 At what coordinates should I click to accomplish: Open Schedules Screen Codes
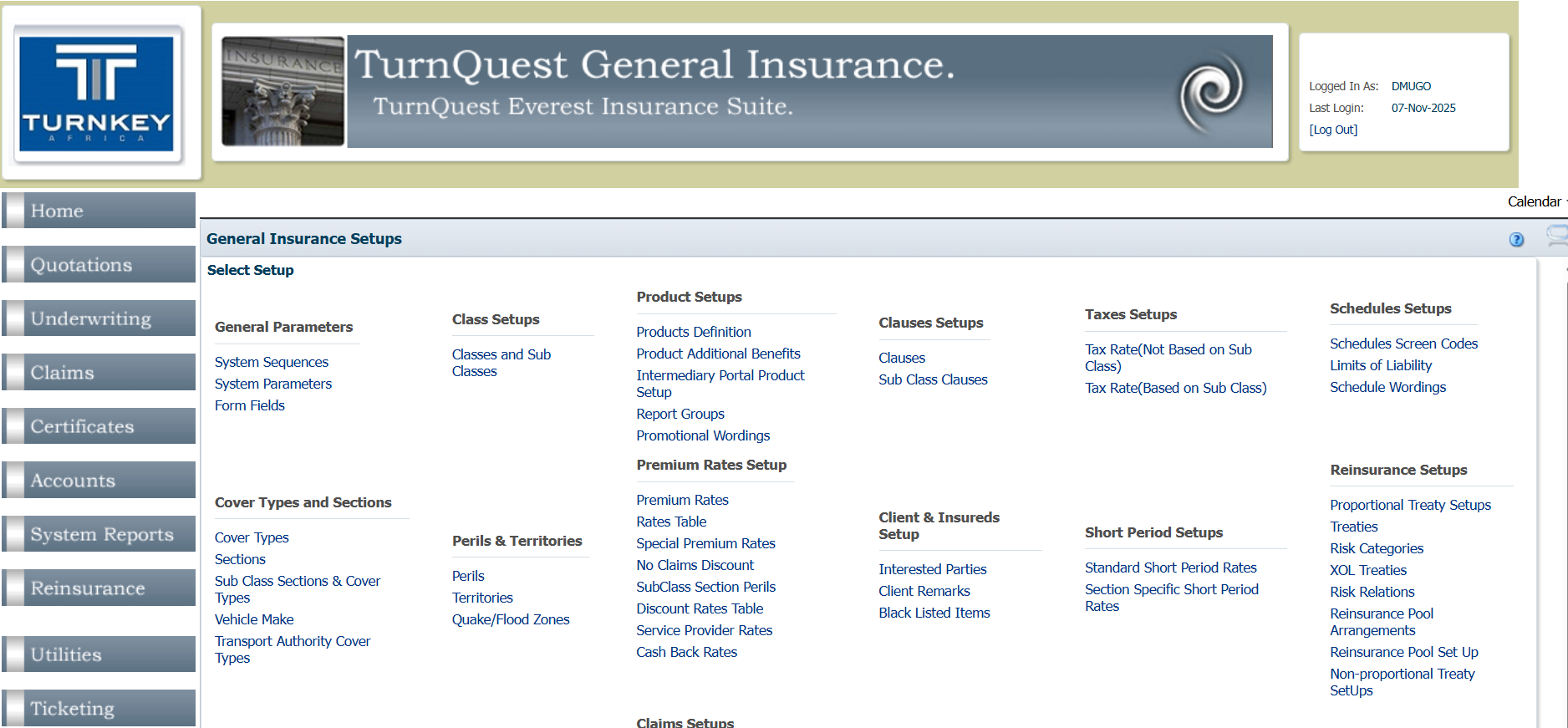pos(1404,344)
